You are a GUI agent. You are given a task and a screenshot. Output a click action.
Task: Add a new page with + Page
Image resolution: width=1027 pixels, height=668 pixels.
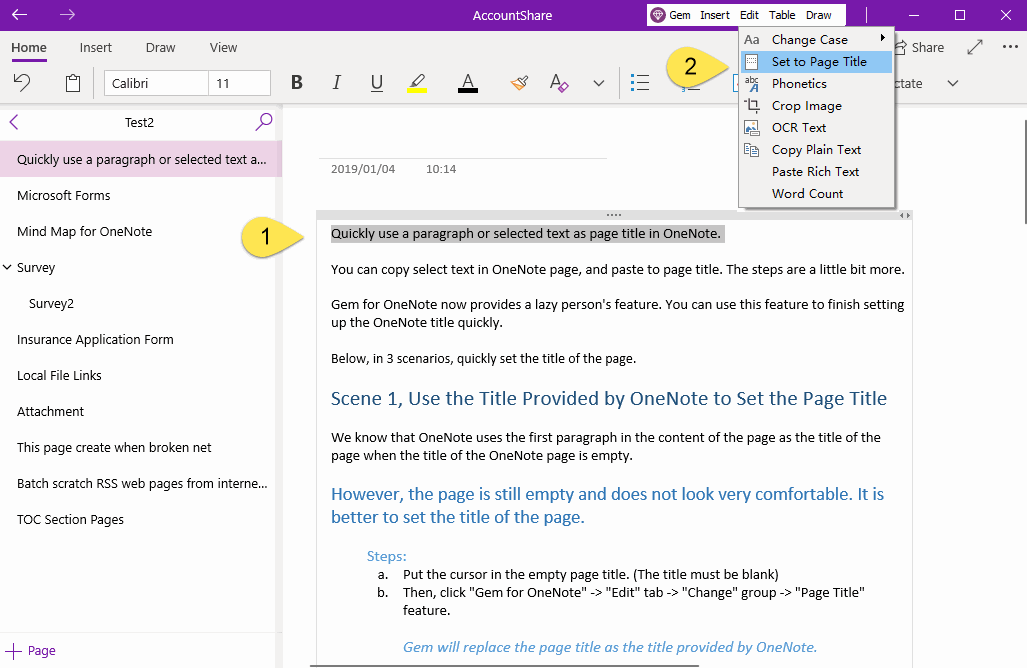30,650
